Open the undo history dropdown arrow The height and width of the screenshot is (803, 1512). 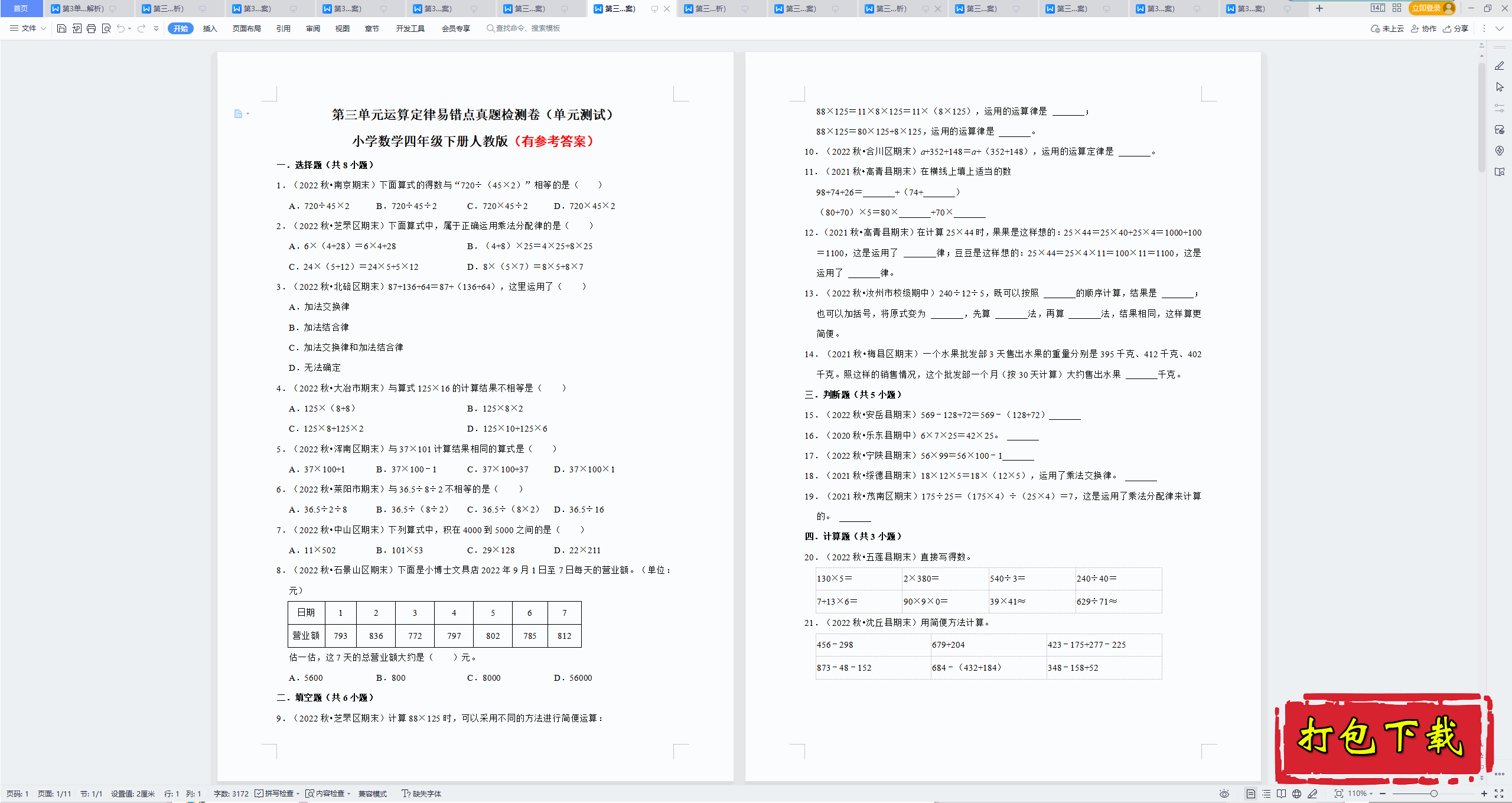coord(129,28)
